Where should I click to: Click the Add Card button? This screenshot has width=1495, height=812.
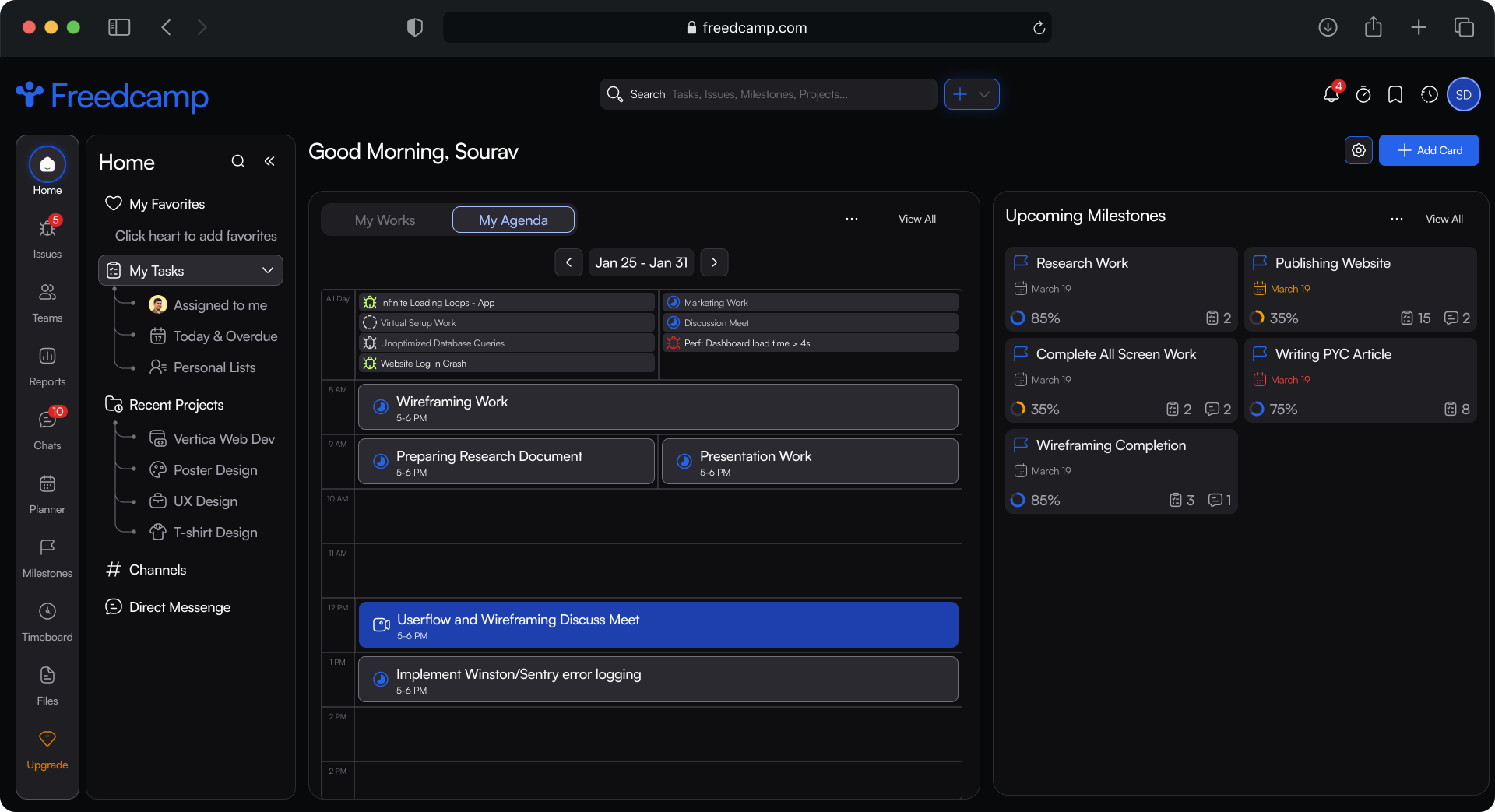tap(1429, 150)
